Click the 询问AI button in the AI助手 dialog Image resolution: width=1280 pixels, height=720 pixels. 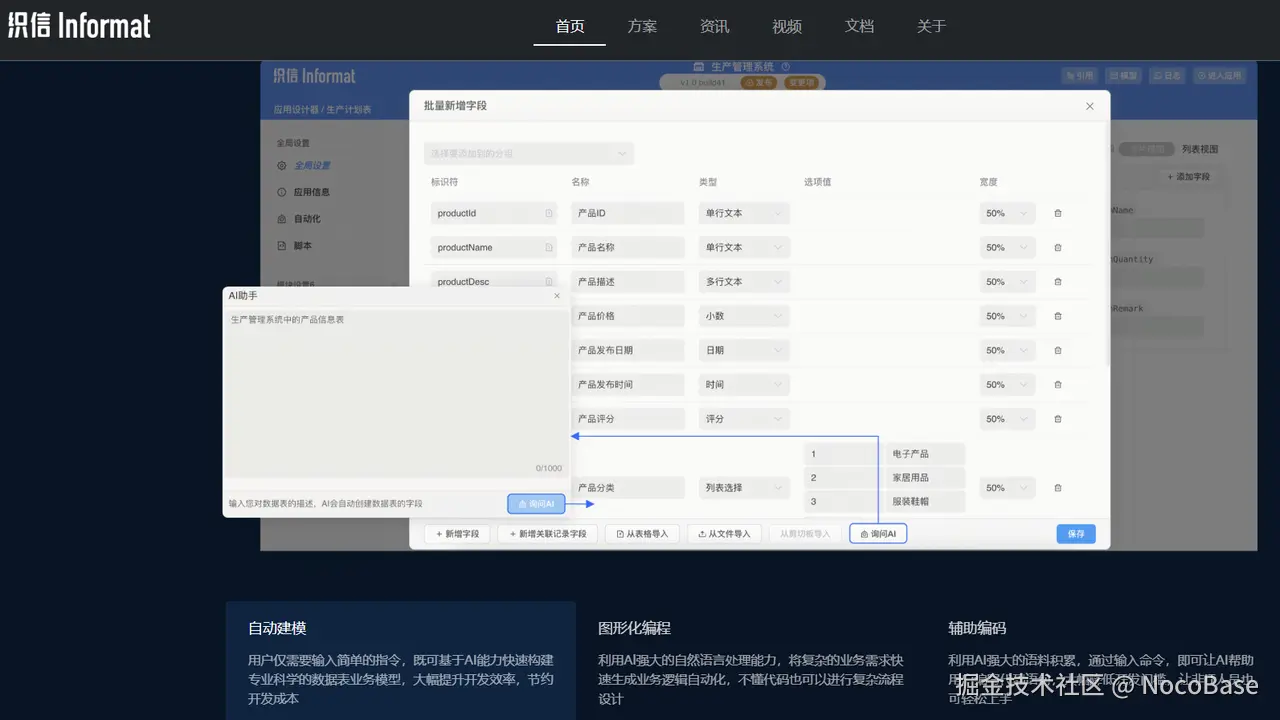pos(534,503)
